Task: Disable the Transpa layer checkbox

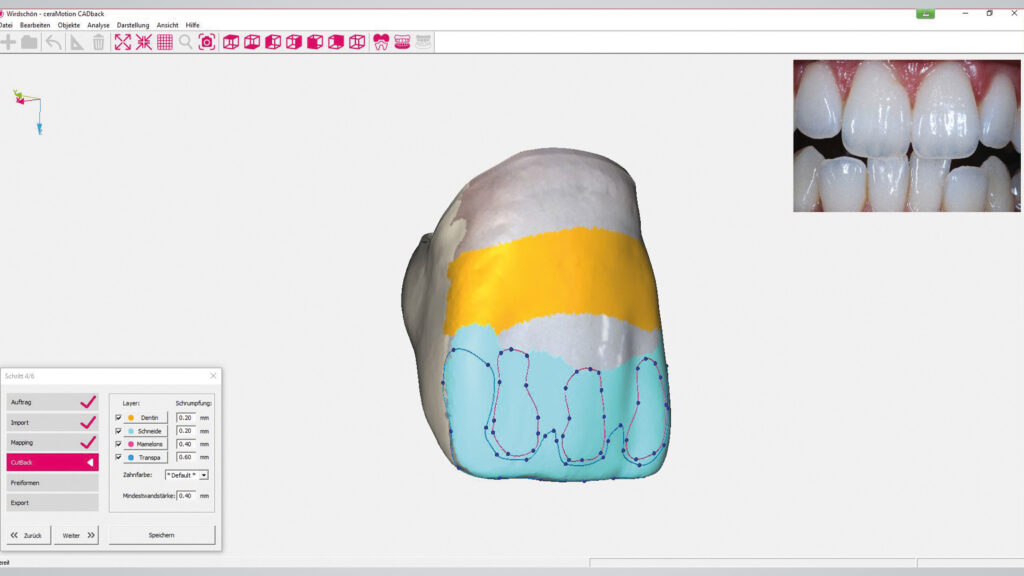Action: point(118,457)
